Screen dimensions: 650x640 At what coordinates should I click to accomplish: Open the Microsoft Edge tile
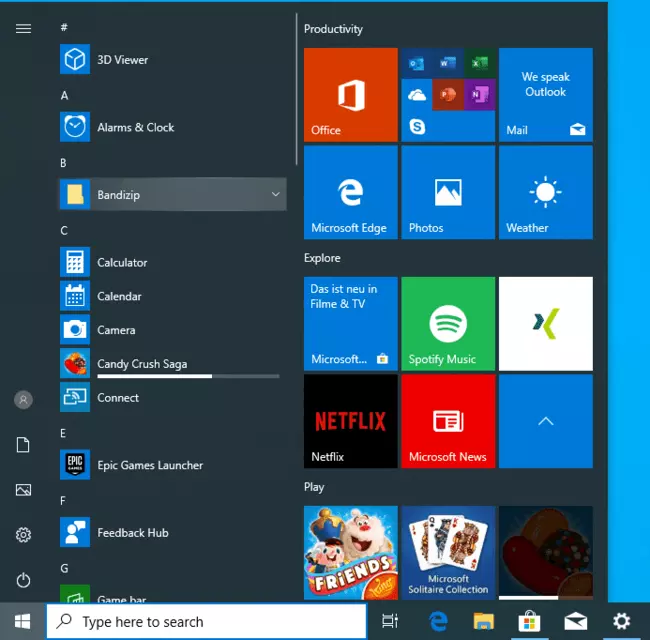[350, 192]
